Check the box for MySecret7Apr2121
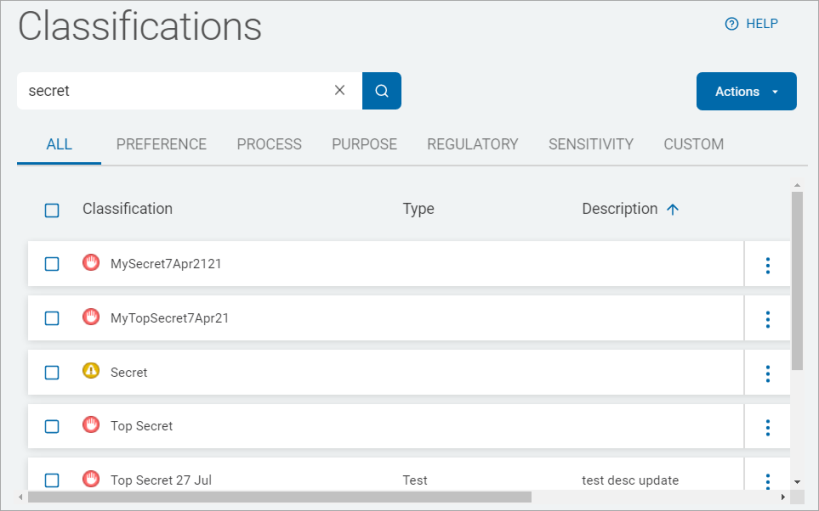This screenshot has height=511, width=819. 52,264
